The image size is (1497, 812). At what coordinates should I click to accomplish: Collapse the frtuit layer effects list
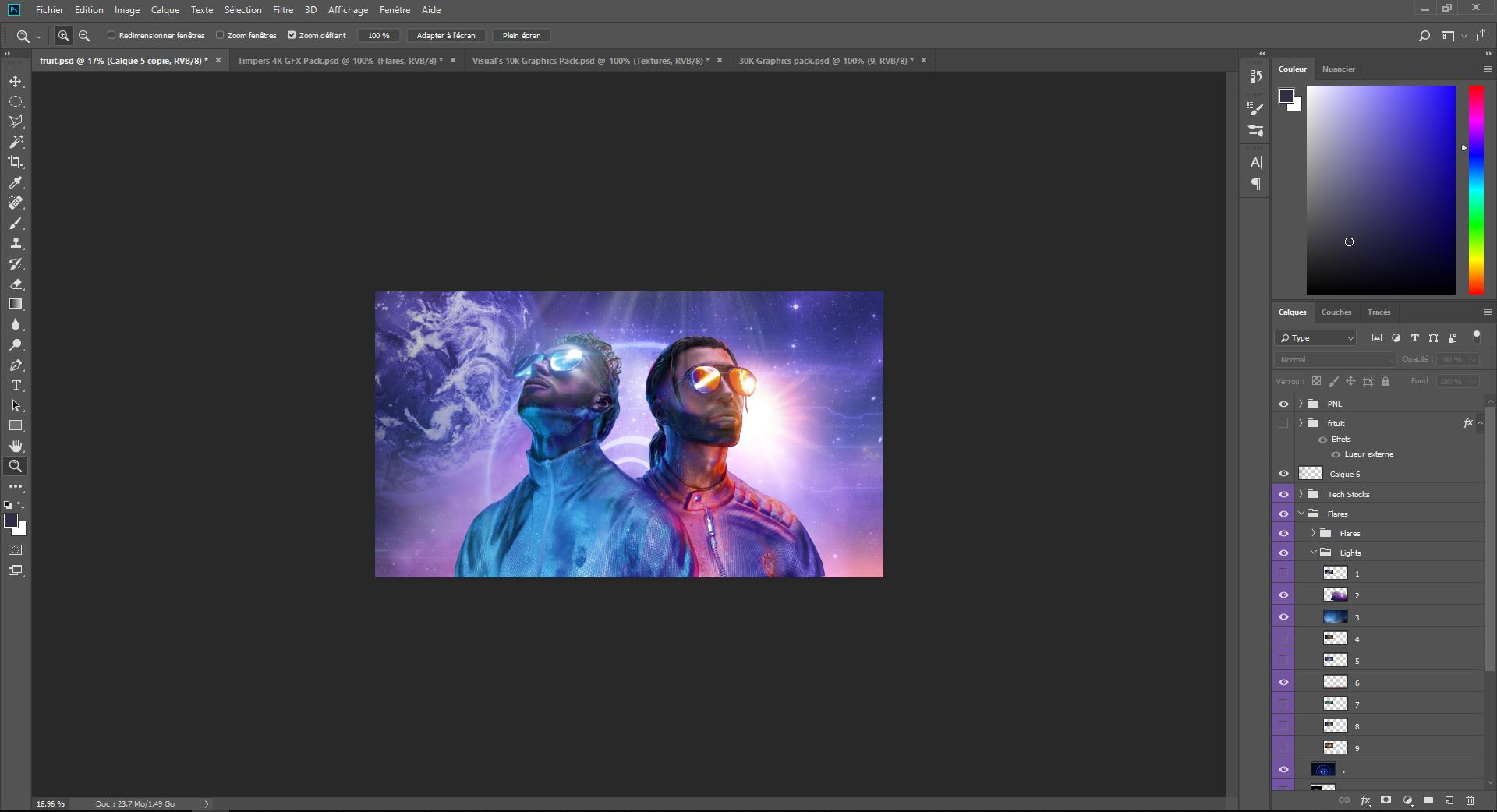(1480, 423)
